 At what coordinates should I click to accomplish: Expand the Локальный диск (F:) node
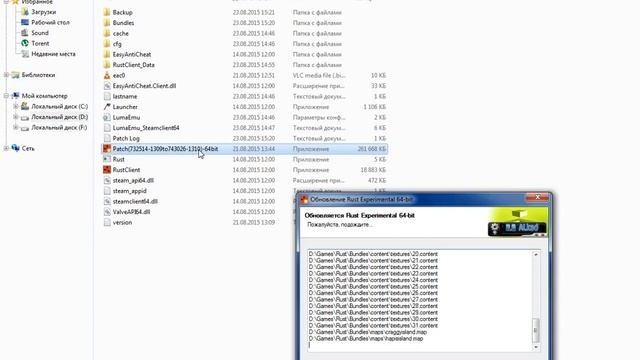(x=16, y=127)
